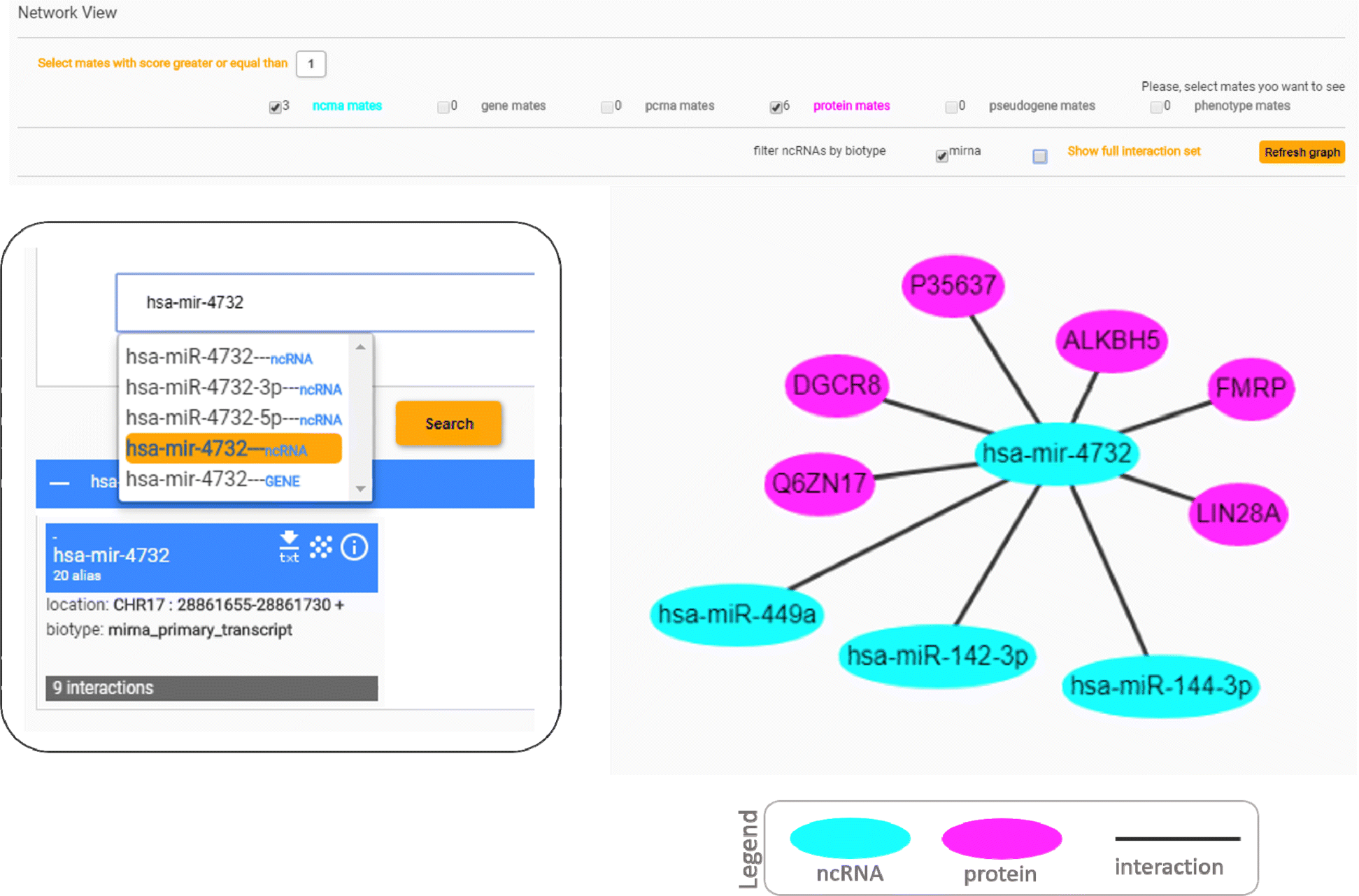The image size is (1359, 896).
Task: Click the hsa-mir-4732 result card title
Action: click(111, 555)
